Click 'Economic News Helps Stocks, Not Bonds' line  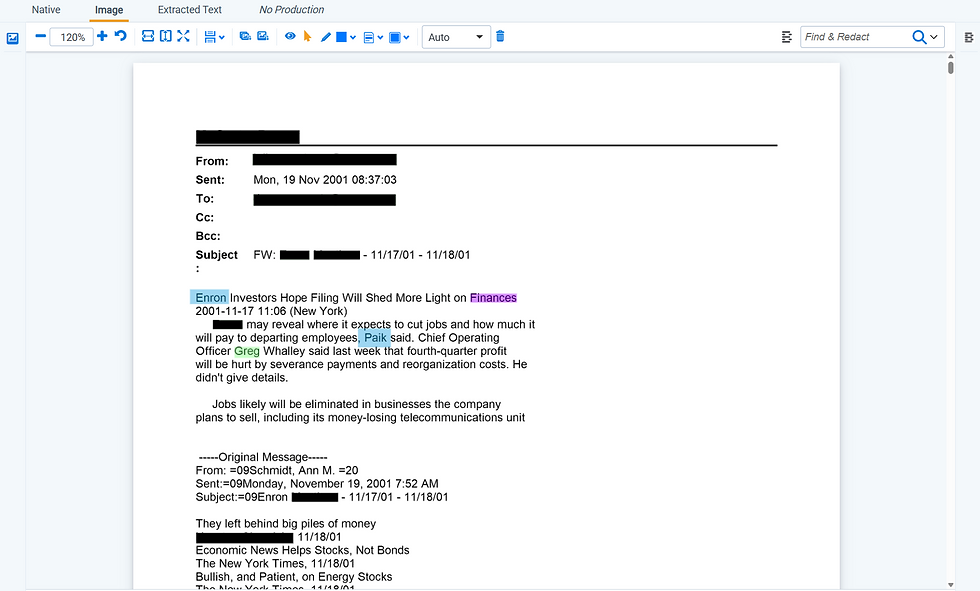point(302,550)
